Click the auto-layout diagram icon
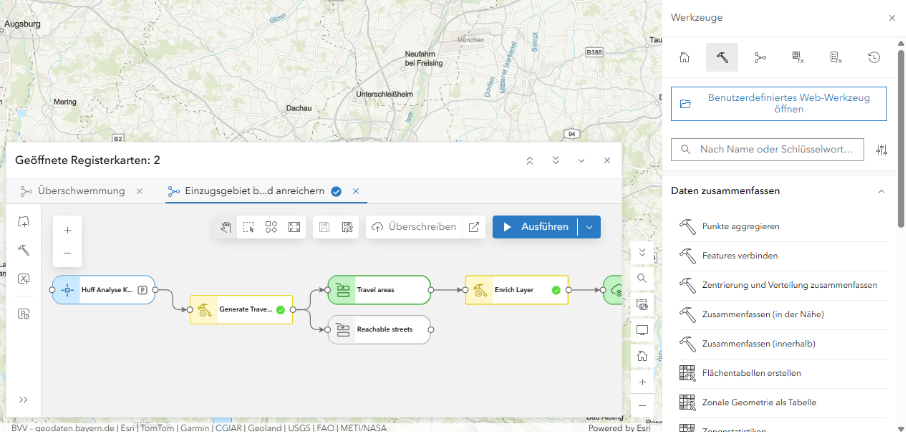Viewport: 906px width, 432px height. pyautogui.click(x=272, y=227)
